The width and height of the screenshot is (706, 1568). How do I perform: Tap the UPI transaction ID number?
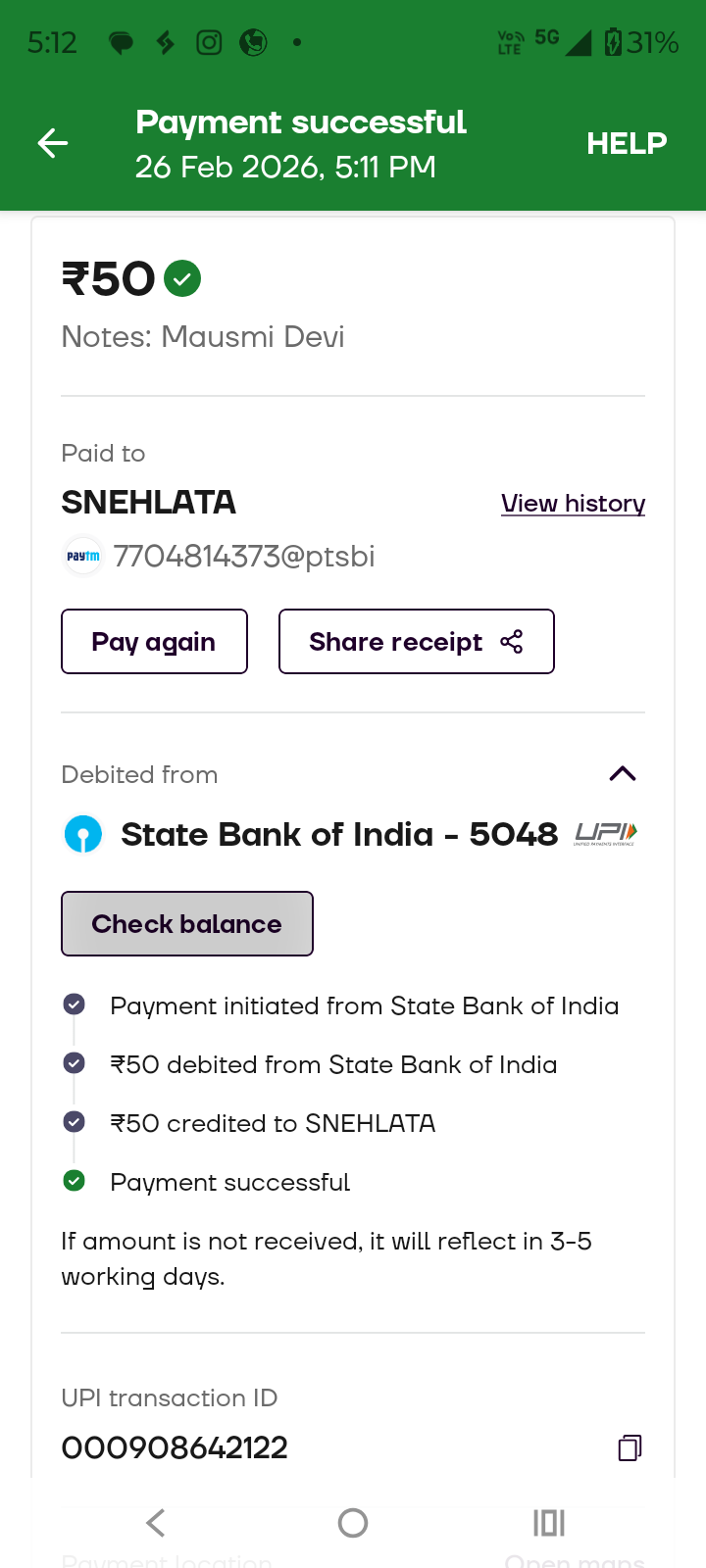point(175,1447)
